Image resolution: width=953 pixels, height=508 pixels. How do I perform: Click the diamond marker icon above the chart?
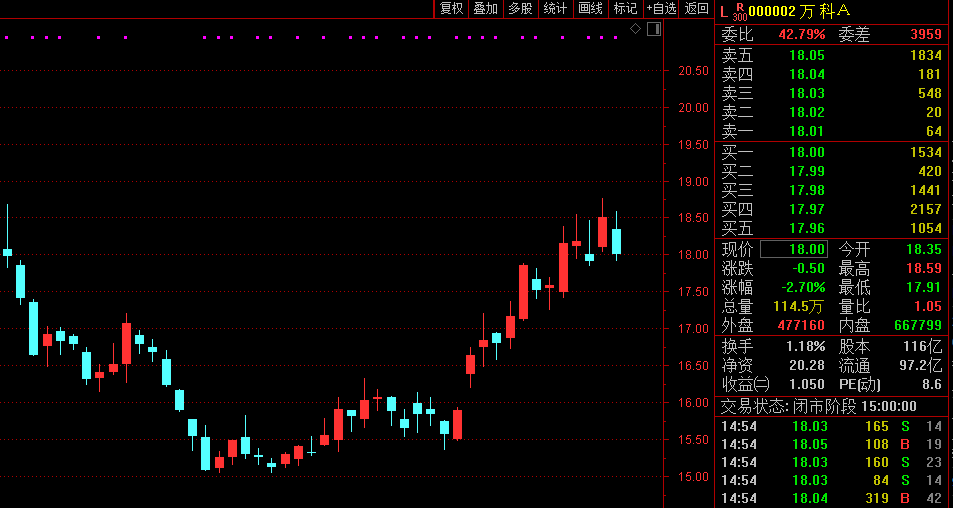pos(636,29)
